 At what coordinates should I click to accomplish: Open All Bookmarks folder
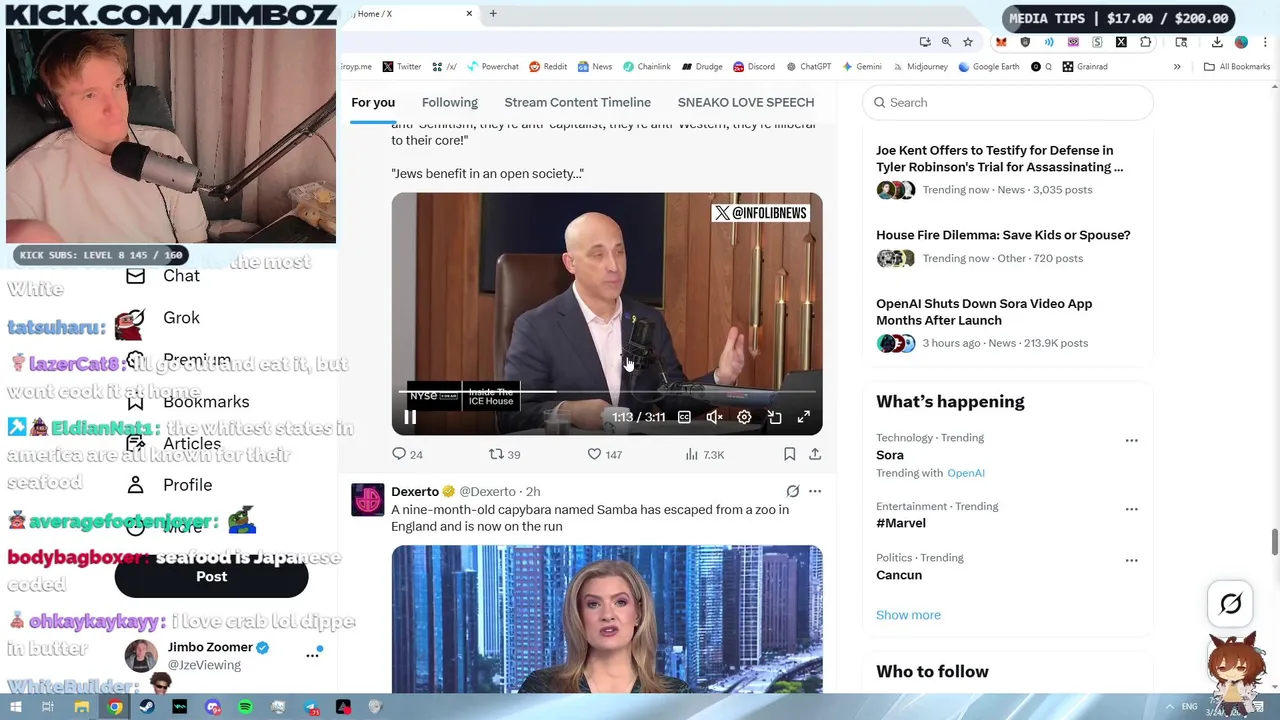point(1237,67)
